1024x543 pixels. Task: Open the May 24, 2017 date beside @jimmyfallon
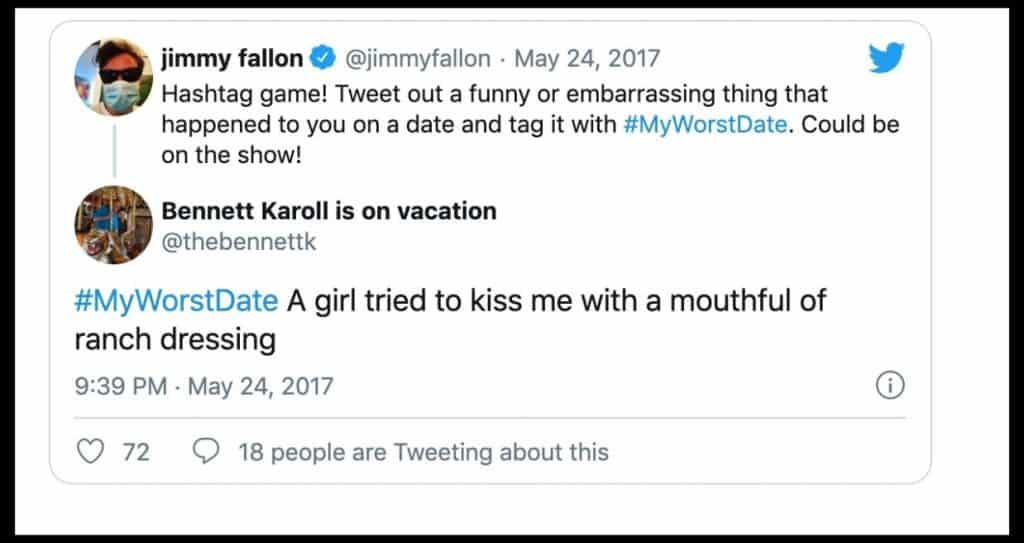point(574,59)
